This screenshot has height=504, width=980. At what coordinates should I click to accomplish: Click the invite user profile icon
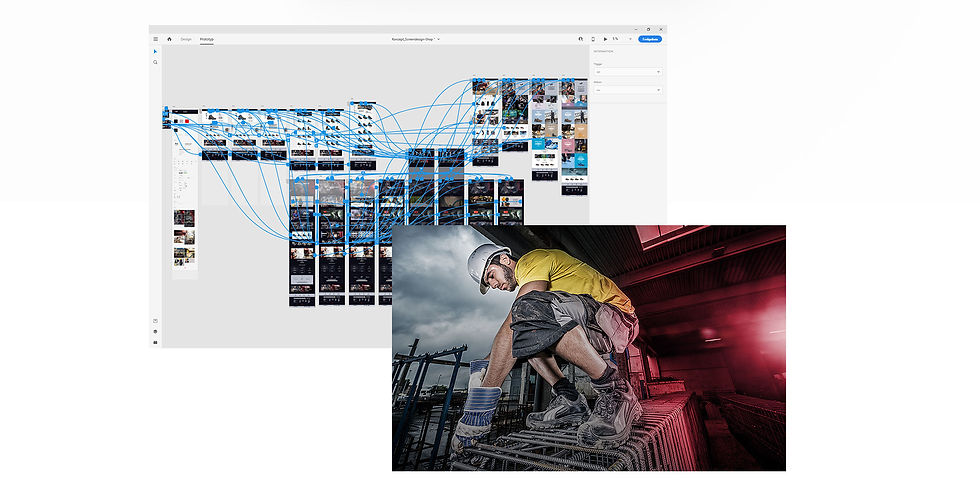pos(581,39)
